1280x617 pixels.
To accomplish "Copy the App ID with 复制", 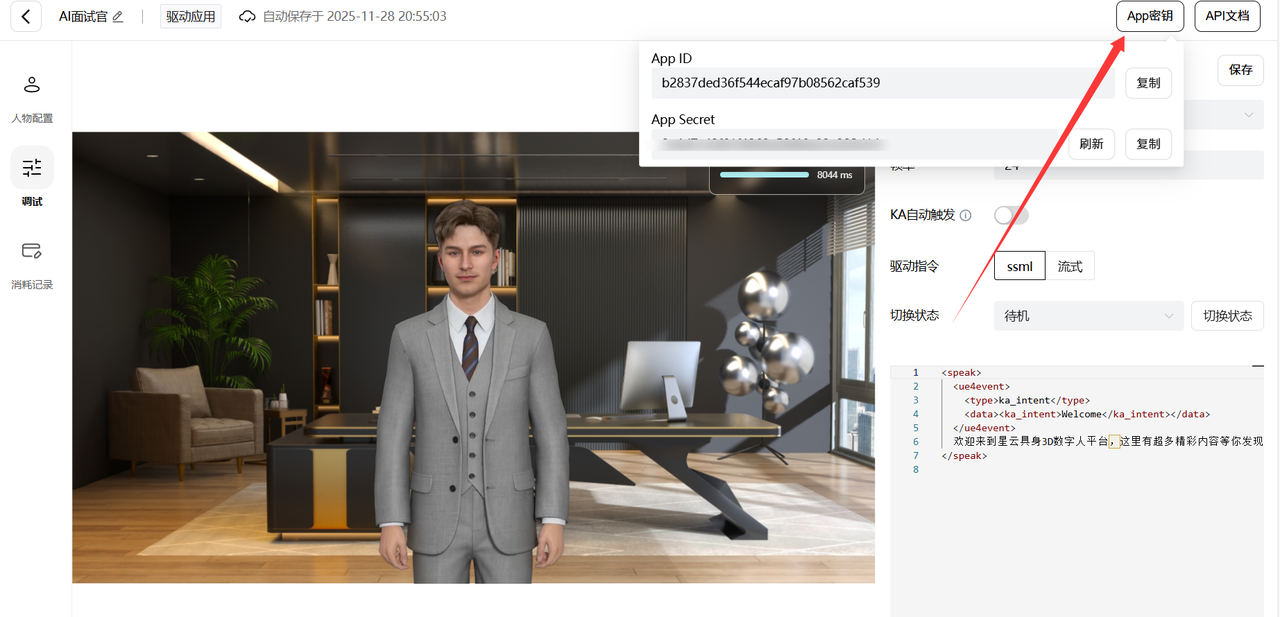I will coord(1148,83).
